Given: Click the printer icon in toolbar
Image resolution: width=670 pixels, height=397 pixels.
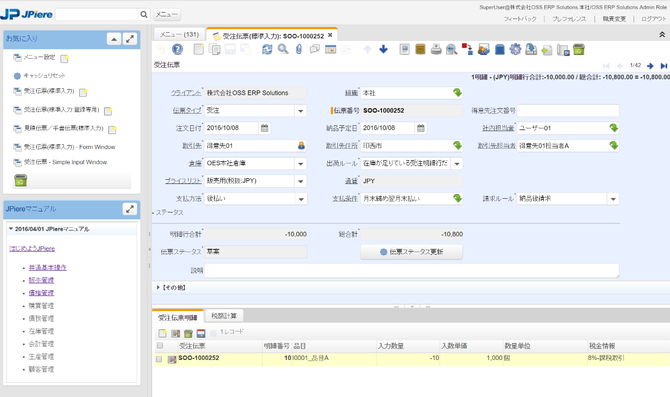Looking at the screenshot, I should pyautogui.click(x=436, y=49).
